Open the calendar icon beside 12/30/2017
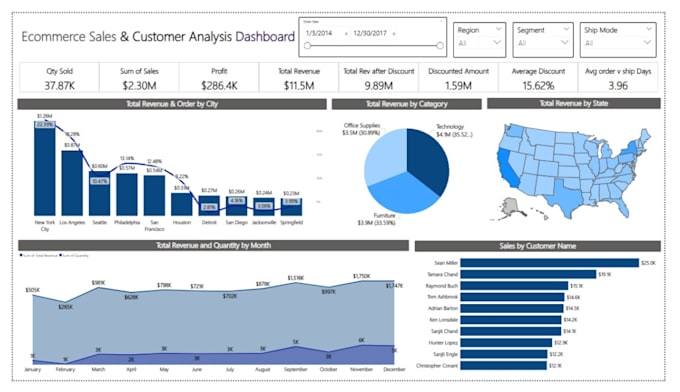 (394, 33)
